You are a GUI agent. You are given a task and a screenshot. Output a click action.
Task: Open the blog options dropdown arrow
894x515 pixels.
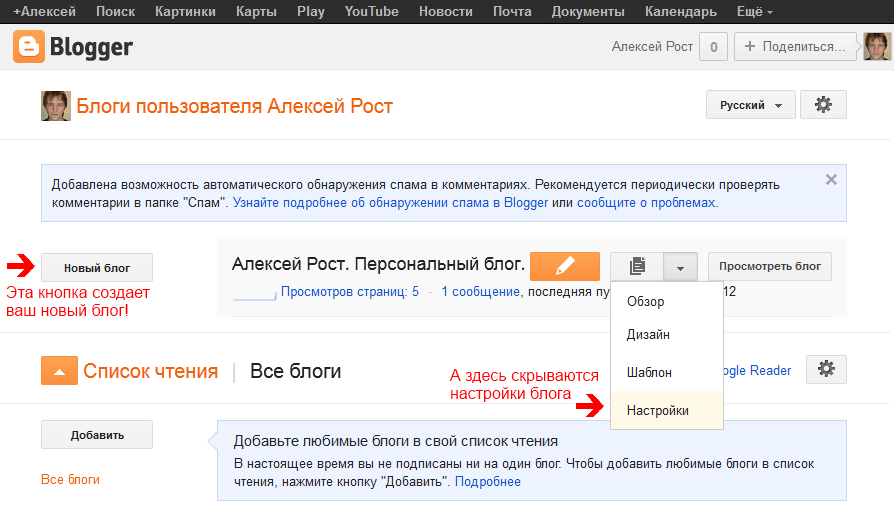pyautogui.click(x=680, y=266)
